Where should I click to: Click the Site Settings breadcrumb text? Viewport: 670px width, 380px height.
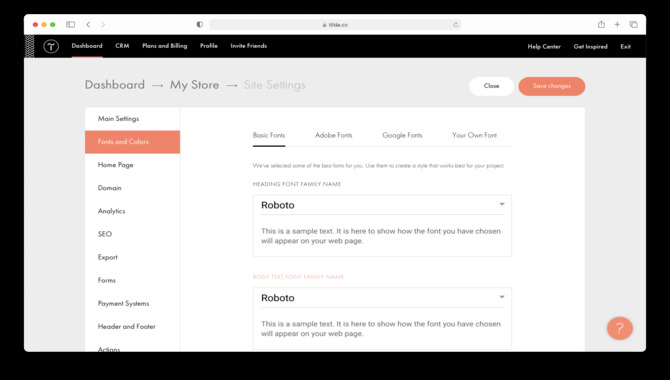274,85
